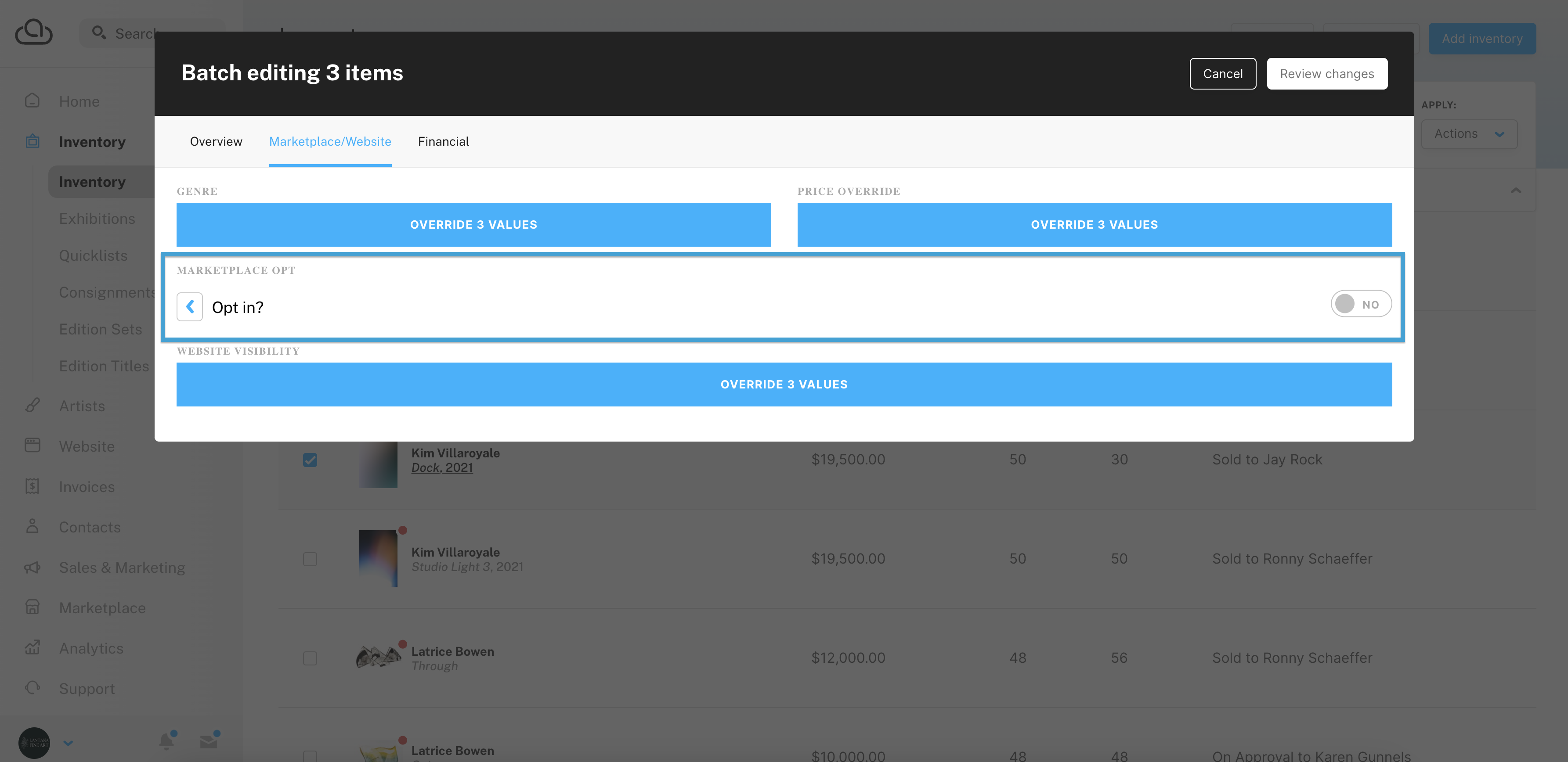Switch to the Financial tab
Viewport: 1568px width, 762px height.
443,141
